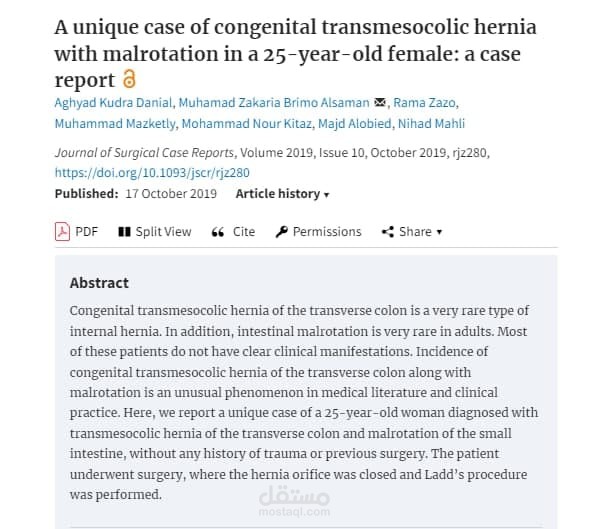Click the envelope icon beside Alsaman
The image size is (590, 529).
coord(380,102)
